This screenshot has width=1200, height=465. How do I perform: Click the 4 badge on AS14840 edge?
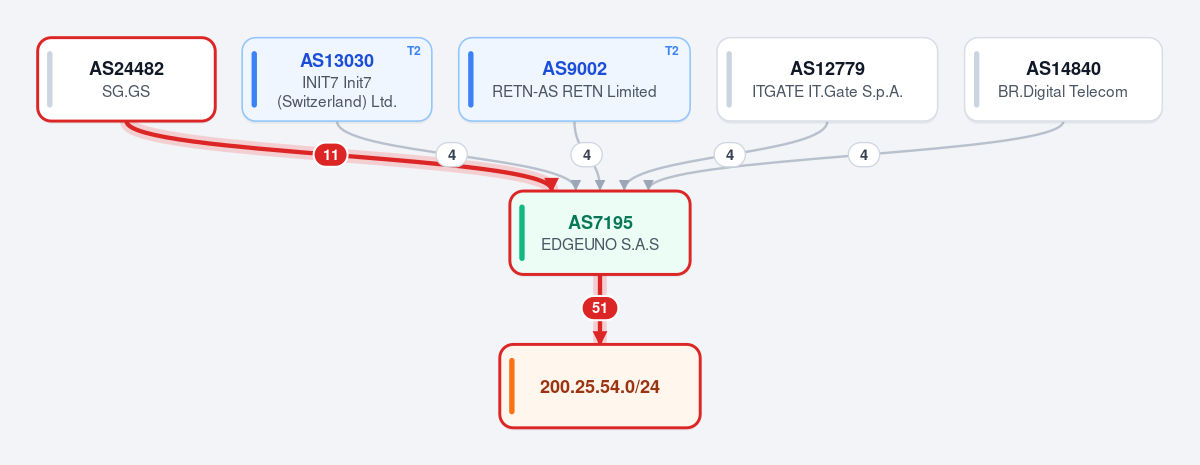coord(864,155)
